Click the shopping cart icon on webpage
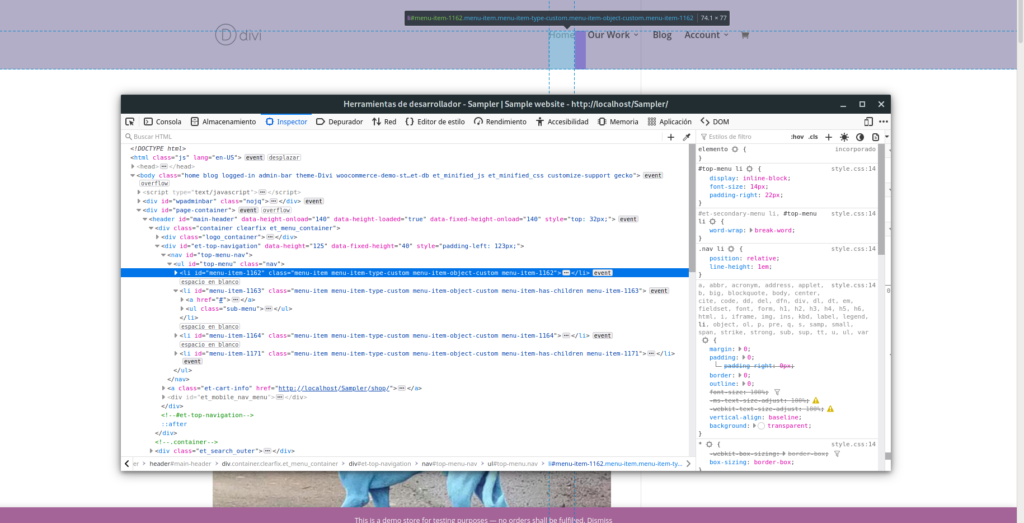The height and width of the screenshot is (523, 1024). pos(744,35)
